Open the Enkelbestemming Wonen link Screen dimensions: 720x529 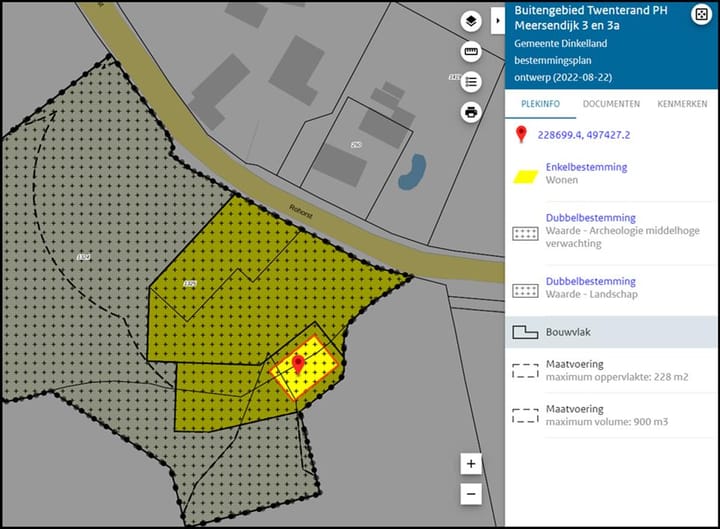[586, 167]
